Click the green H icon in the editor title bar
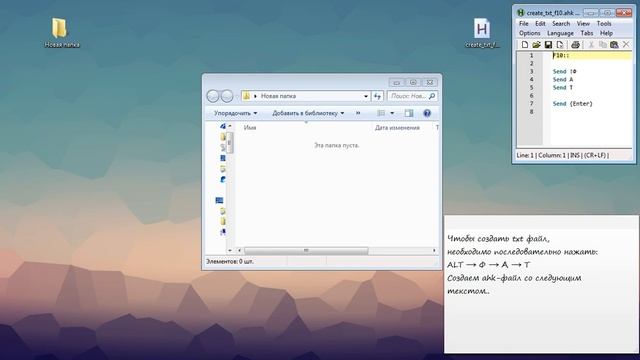The width and height of the screenshot is (640, 360). (520, 13)
